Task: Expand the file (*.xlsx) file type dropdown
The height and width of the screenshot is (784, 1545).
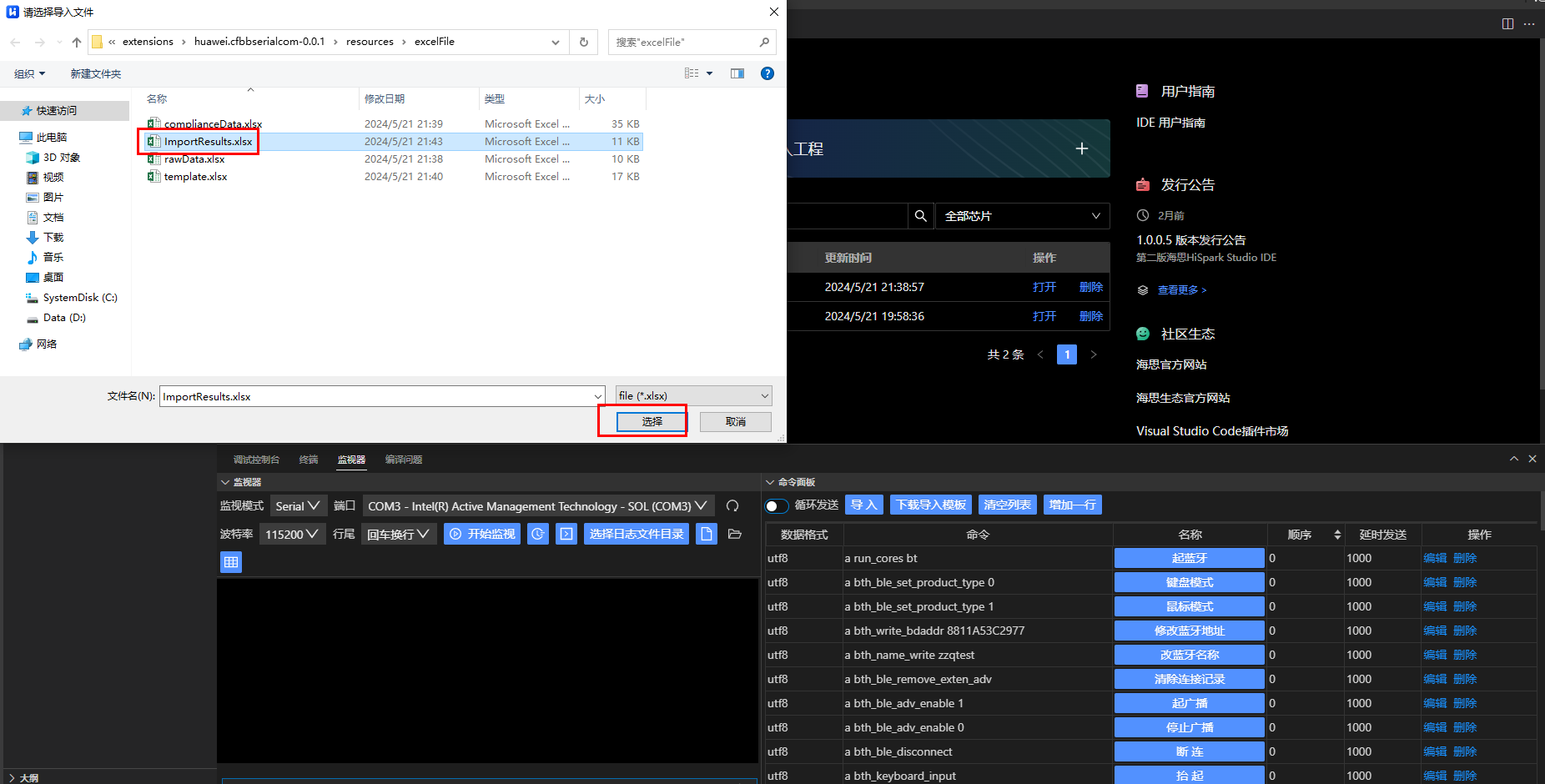Action: point(692,396)
